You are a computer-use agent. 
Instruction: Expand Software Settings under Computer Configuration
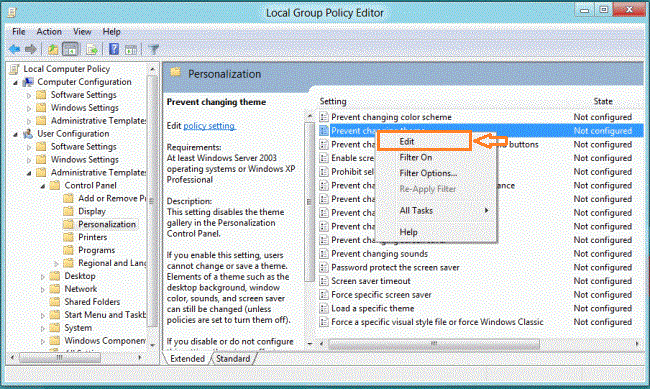[29, 95]
